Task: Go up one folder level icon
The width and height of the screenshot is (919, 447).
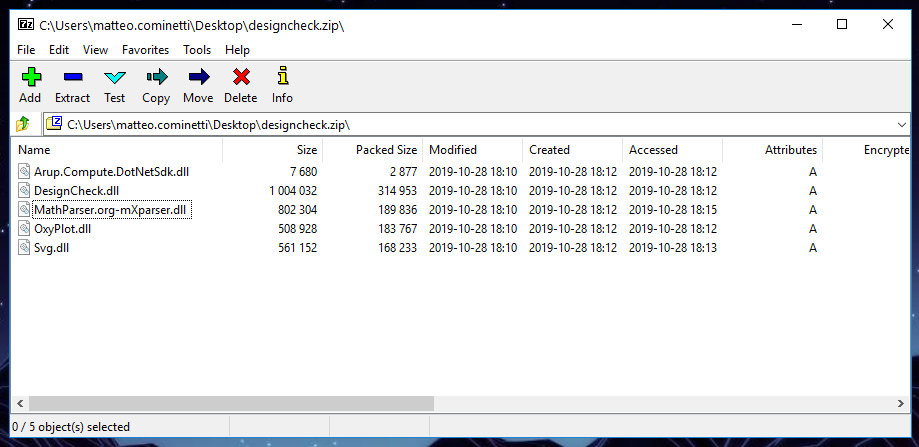Action: (23, 124)
